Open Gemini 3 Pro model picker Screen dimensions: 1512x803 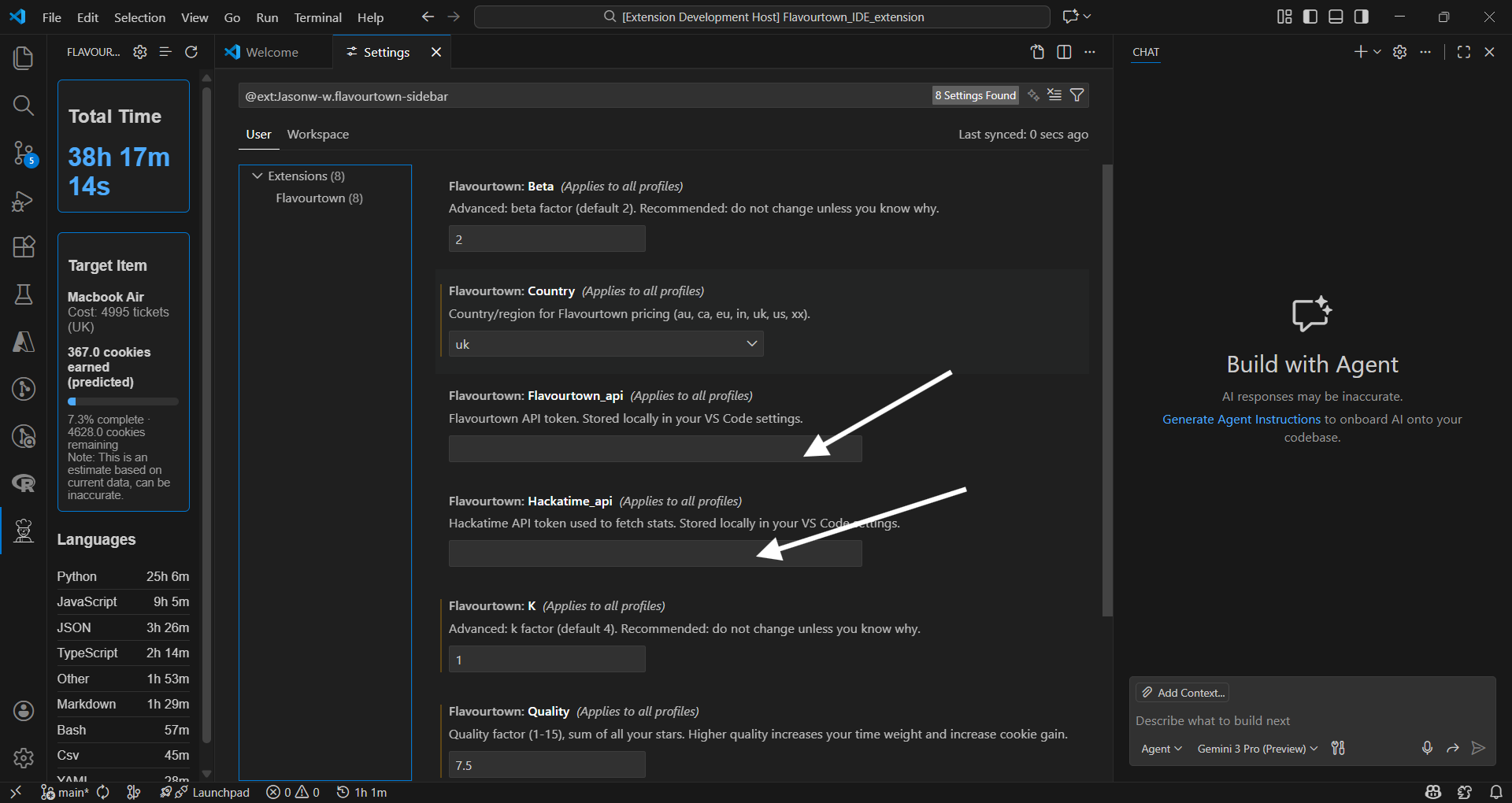1257,749
